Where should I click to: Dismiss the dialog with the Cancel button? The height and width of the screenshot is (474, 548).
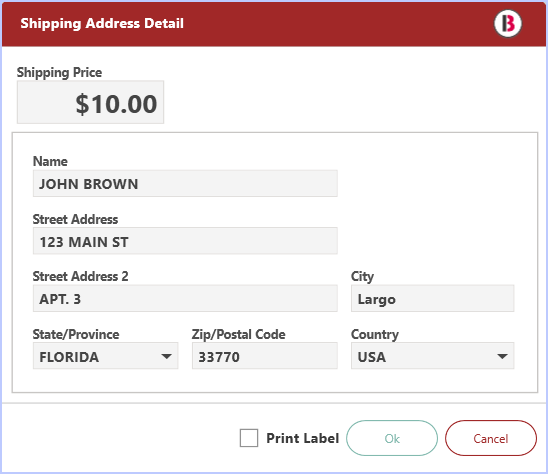[491, 438]
